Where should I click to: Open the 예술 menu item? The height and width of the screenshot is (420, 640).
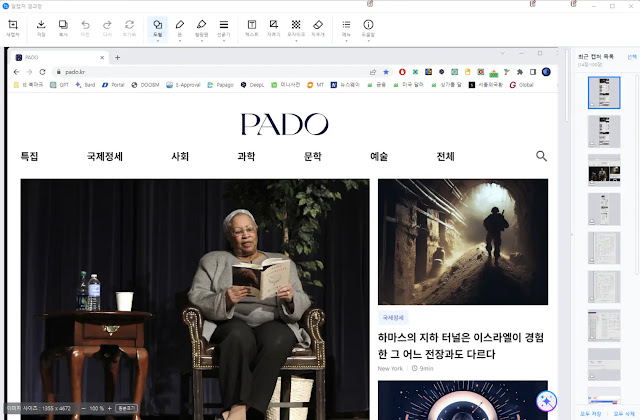[x=379, y=156]
